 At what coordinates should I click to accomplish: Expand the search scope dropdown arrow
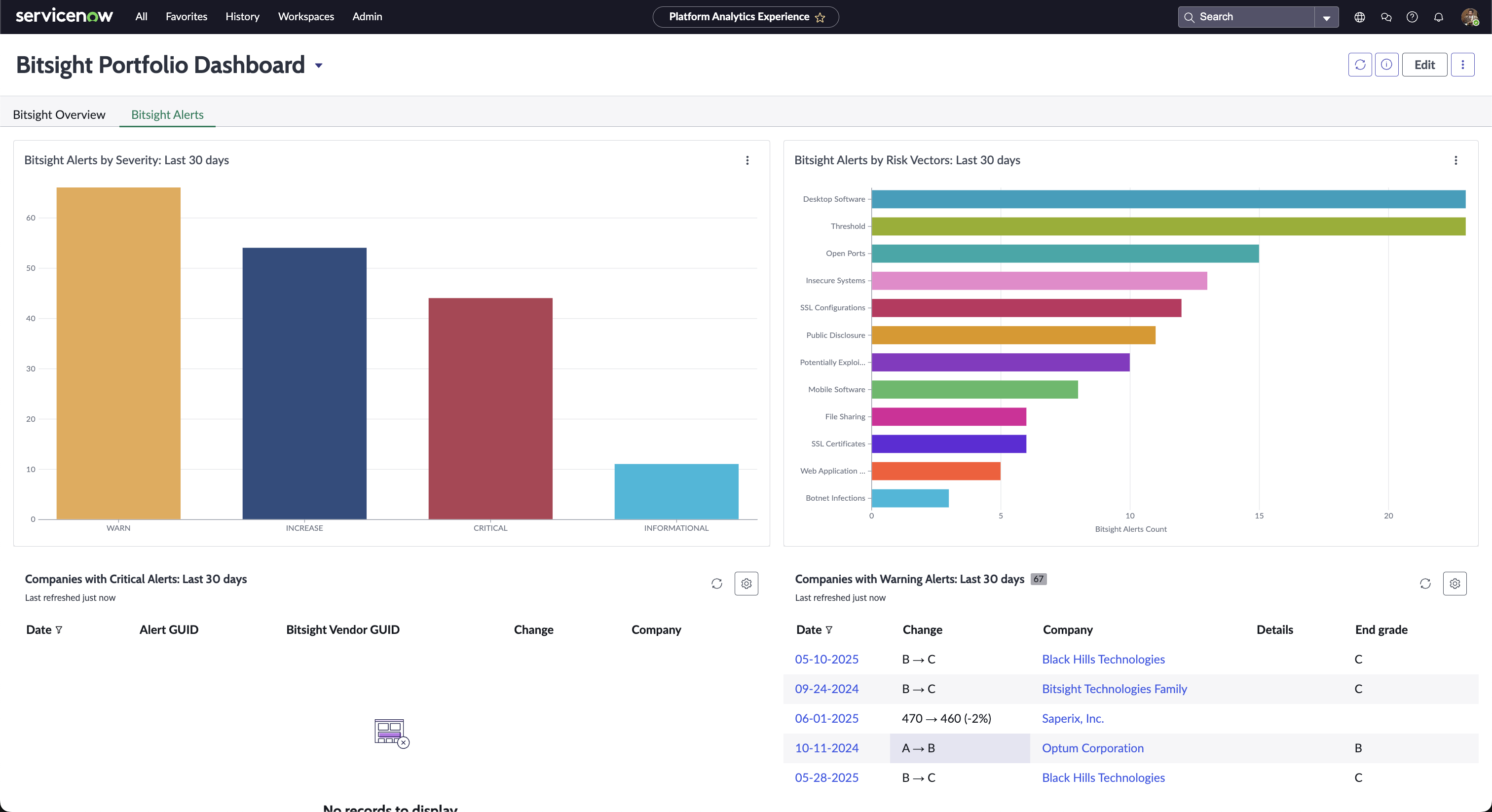(x=1326, y=17)
